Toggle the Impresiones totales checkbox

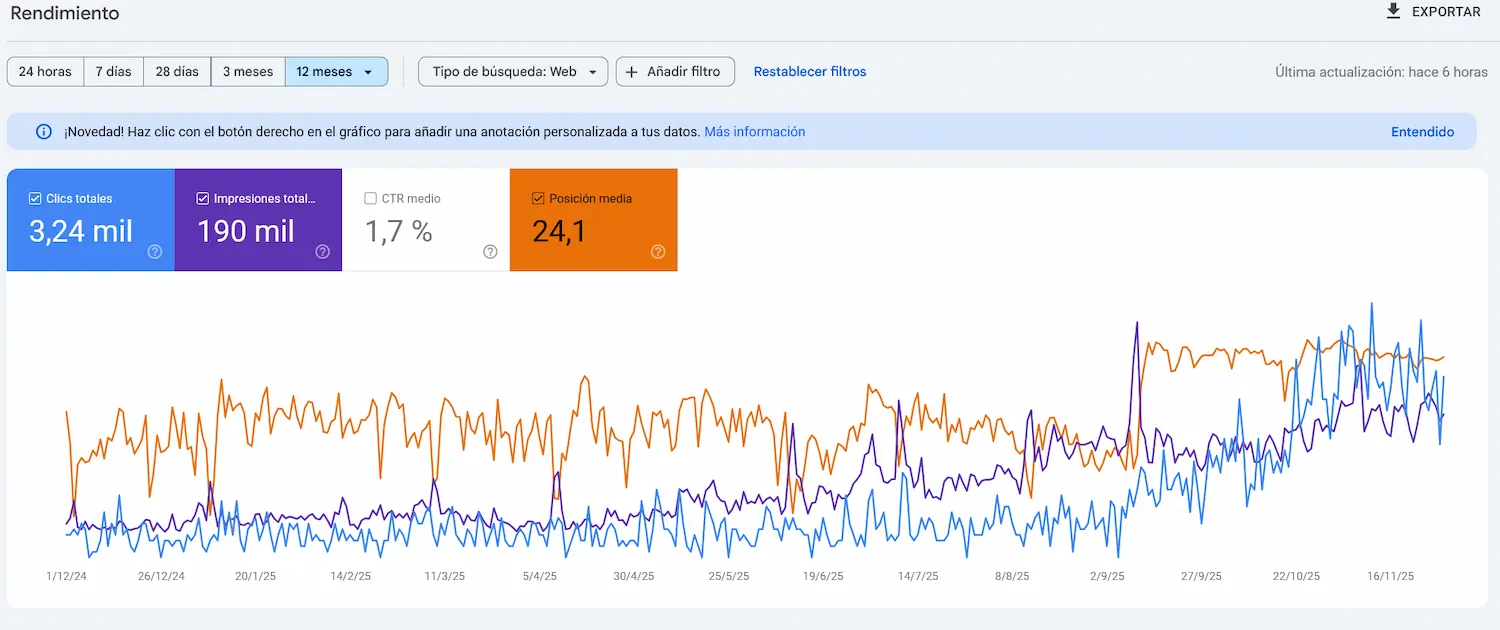tap(203, 199)
